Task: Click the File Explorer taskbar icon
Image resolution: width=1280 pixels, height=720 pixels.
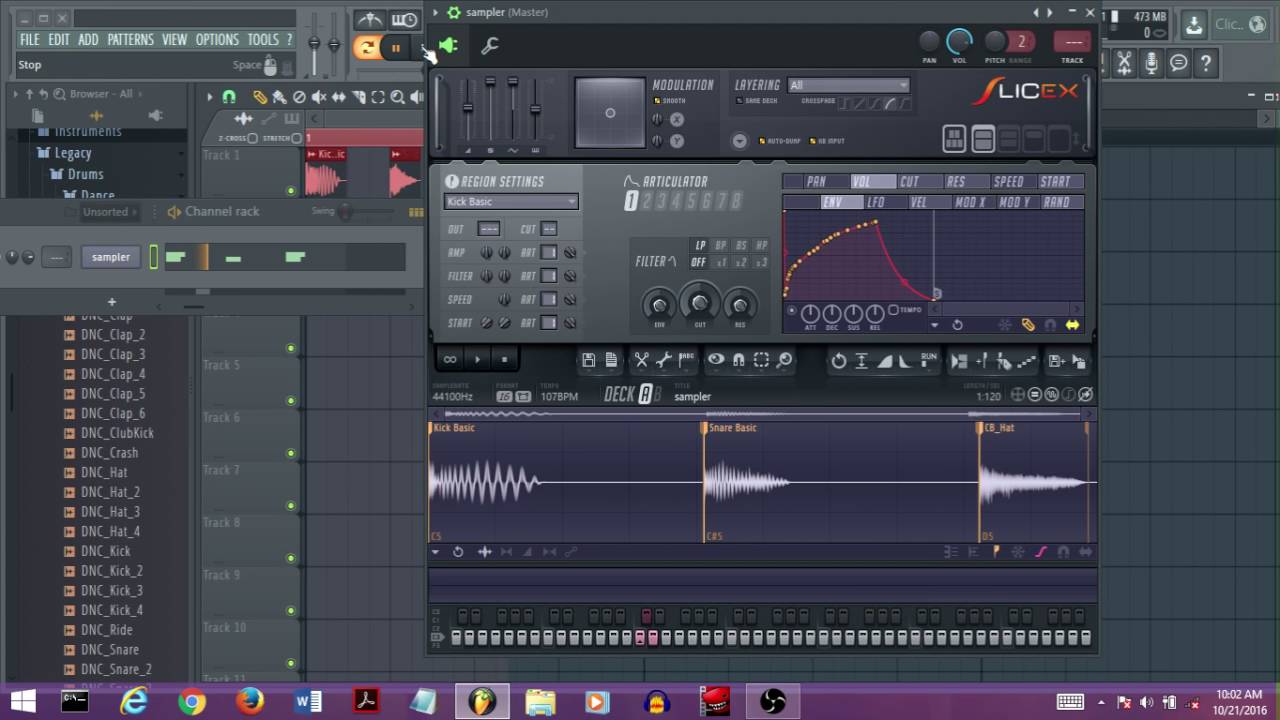Action: 540,702
